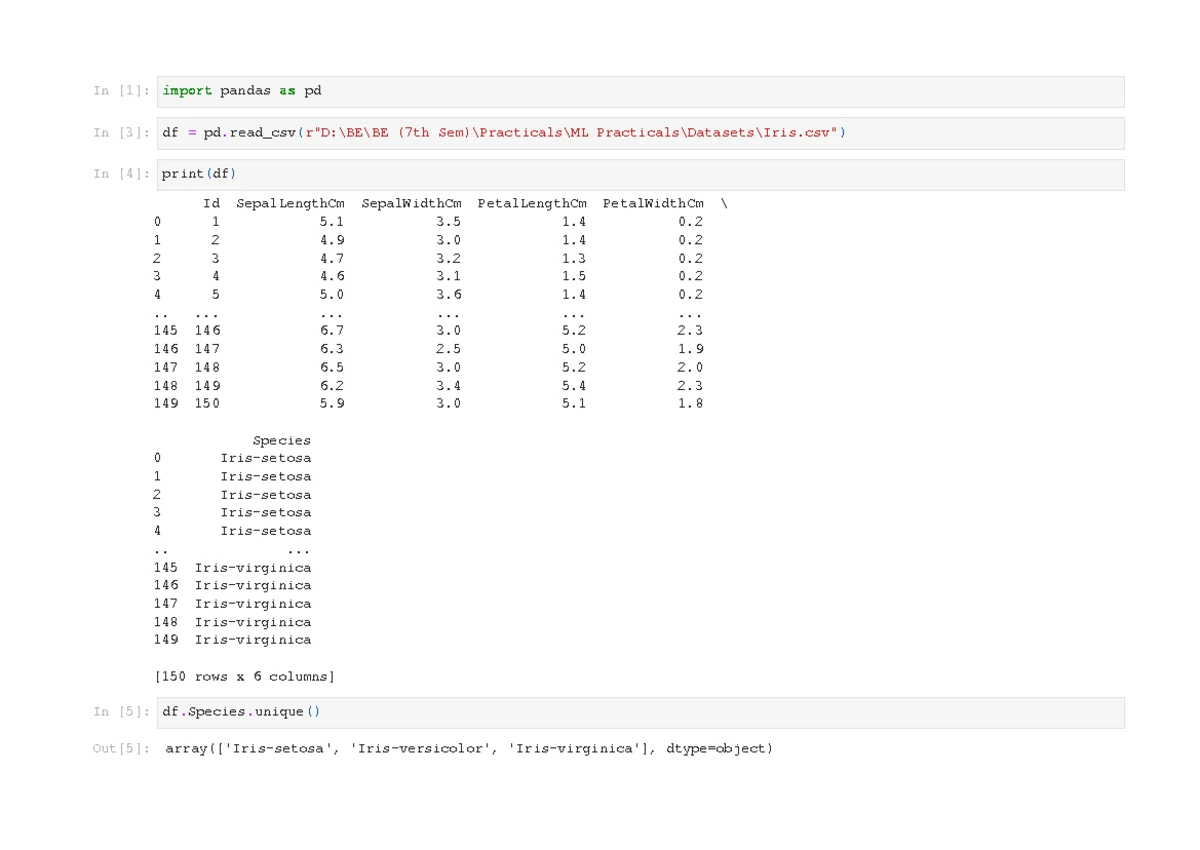Click the '[150 rows x 6 columns]' summary

[245, 677]
